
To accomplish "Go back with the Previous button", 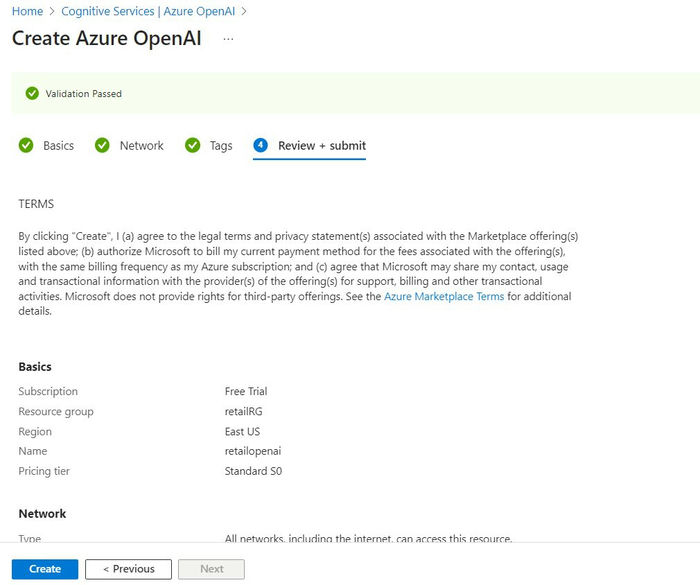I will pos(128,569).
